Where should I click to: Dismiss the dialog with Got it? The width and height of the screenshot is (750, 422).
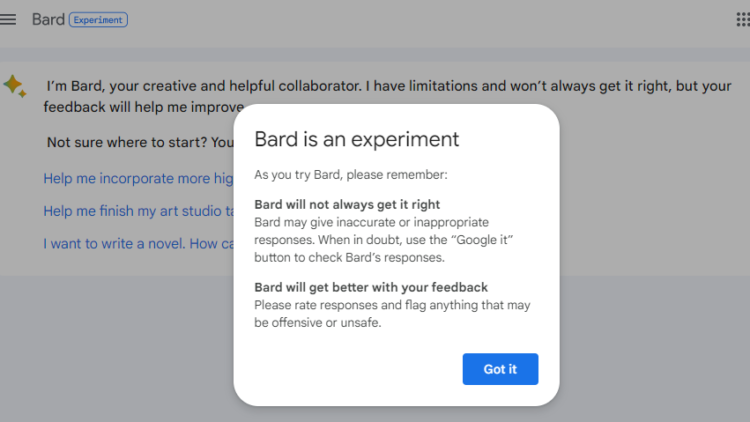click(500, 369)
